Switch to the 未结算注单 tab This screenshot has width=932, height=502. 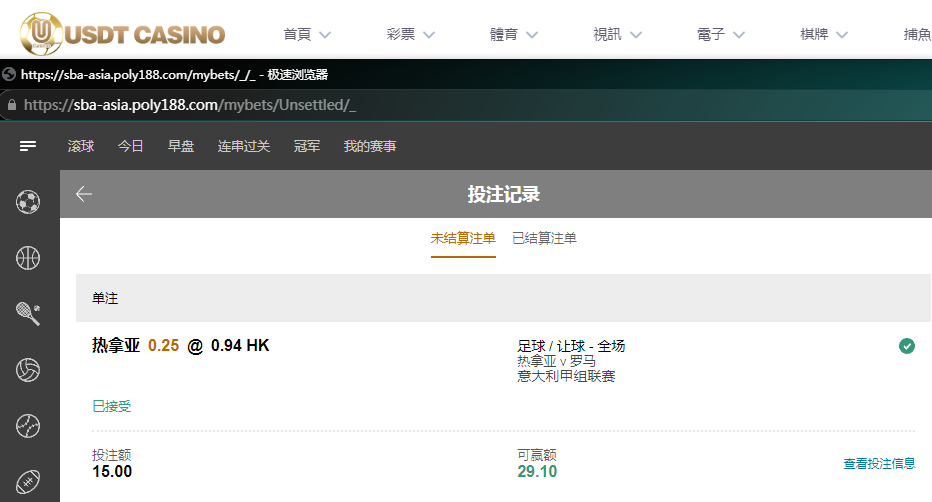point(463,238)
